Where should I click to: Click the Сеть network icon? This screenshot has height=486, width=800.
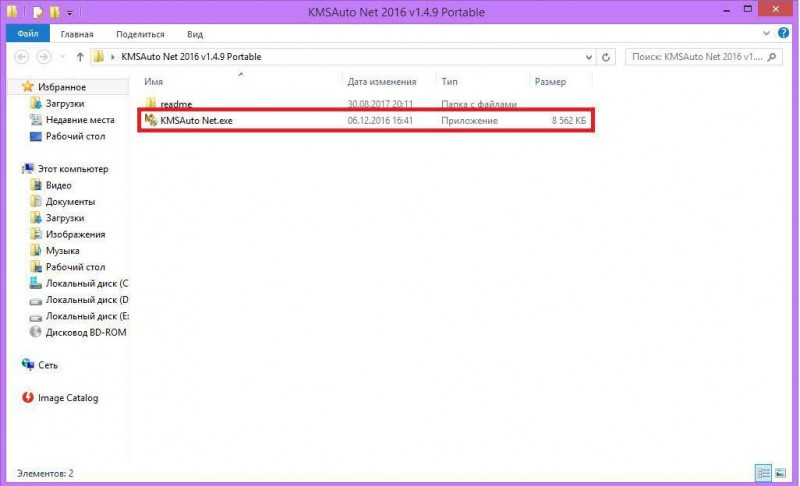[x=28, y=364]
